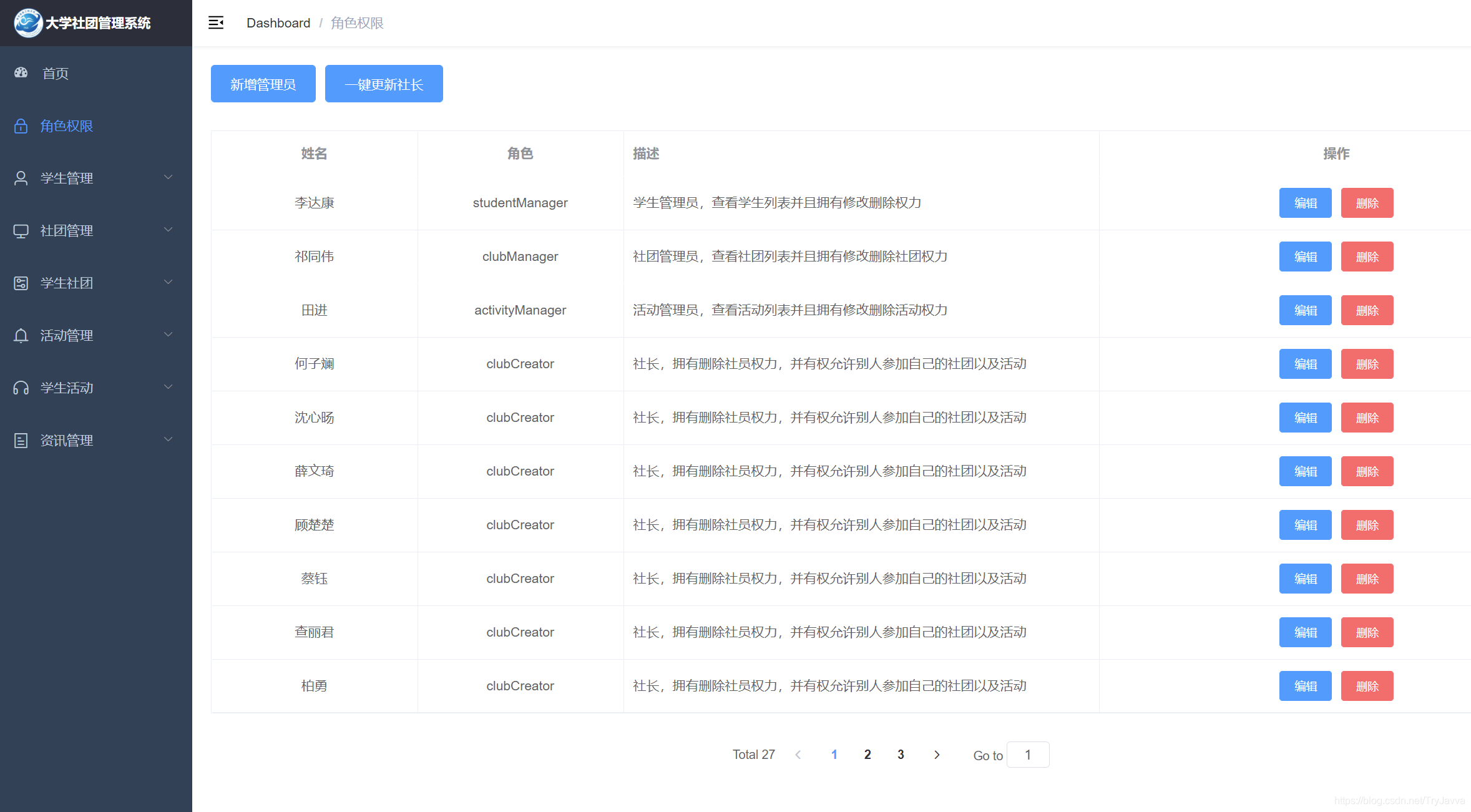Viewport: 1471px width, 812px height.
Task: Click the bell icon for 活动管理
Action: [x=21, y=336]
